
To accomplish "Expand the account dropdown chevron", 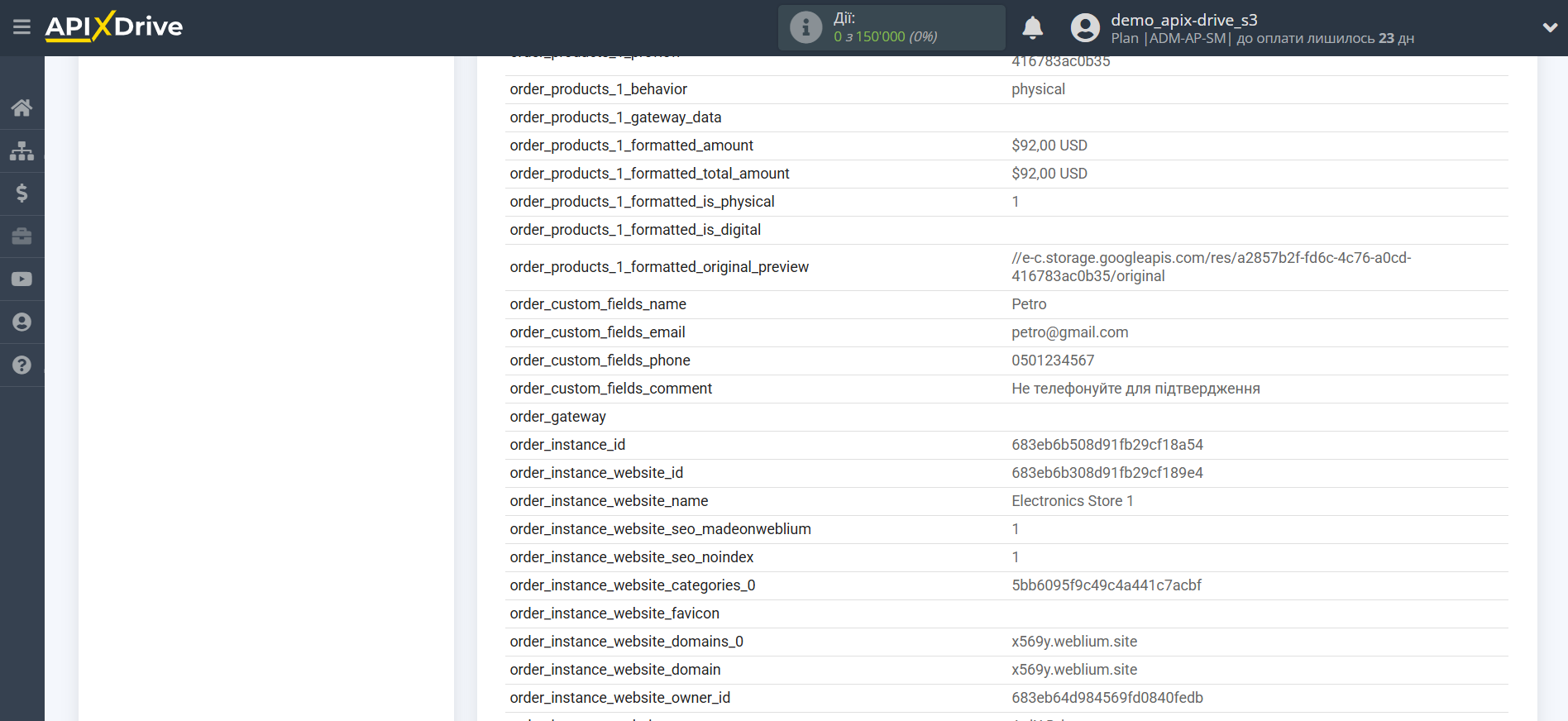I will (x=1550, y=27).
